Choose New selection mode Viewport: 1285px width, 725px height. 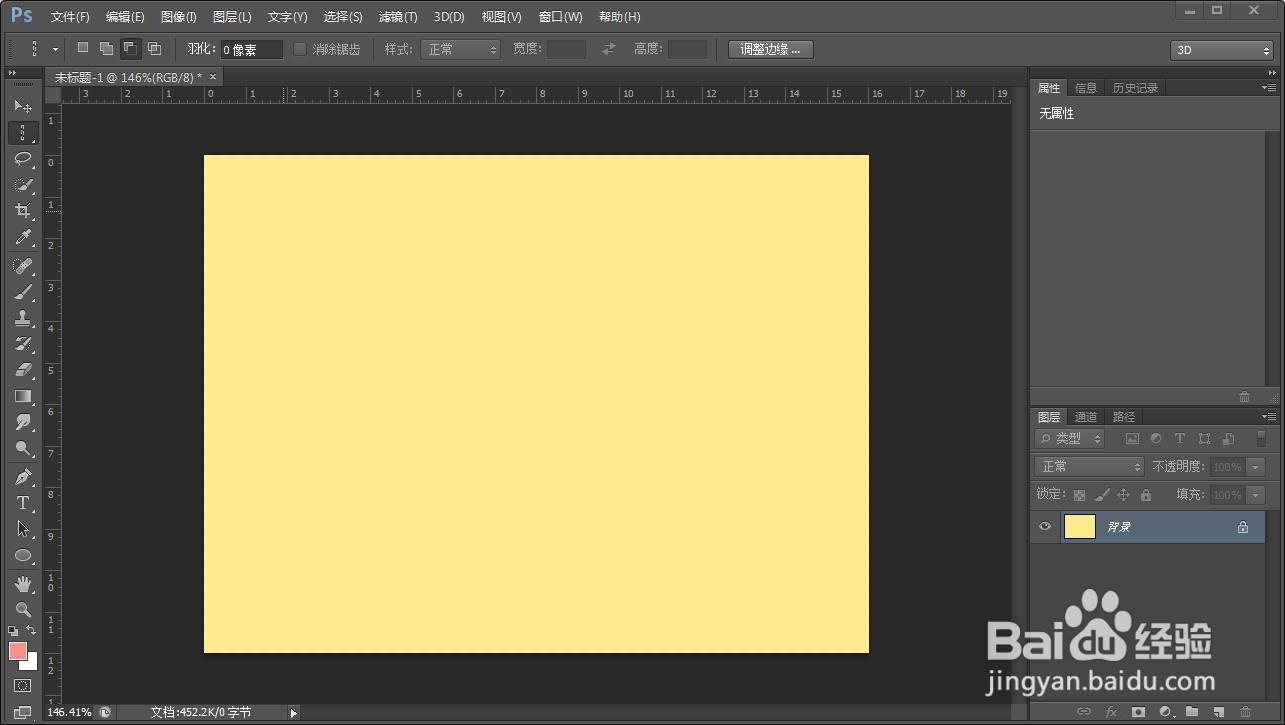(x=83, y=48)
